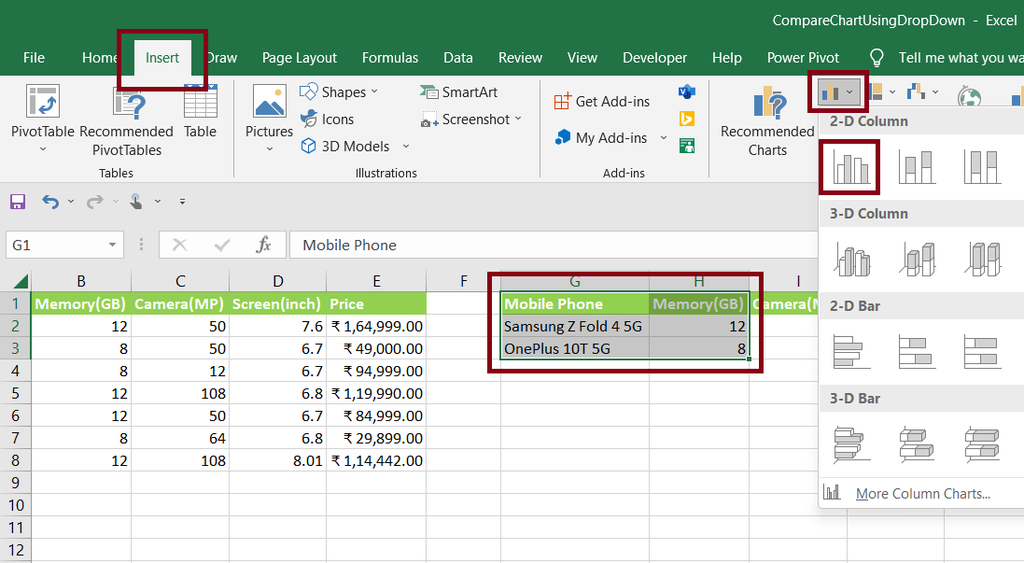
Task: Switch to the Formulas tab
Action: click(390, 57)
